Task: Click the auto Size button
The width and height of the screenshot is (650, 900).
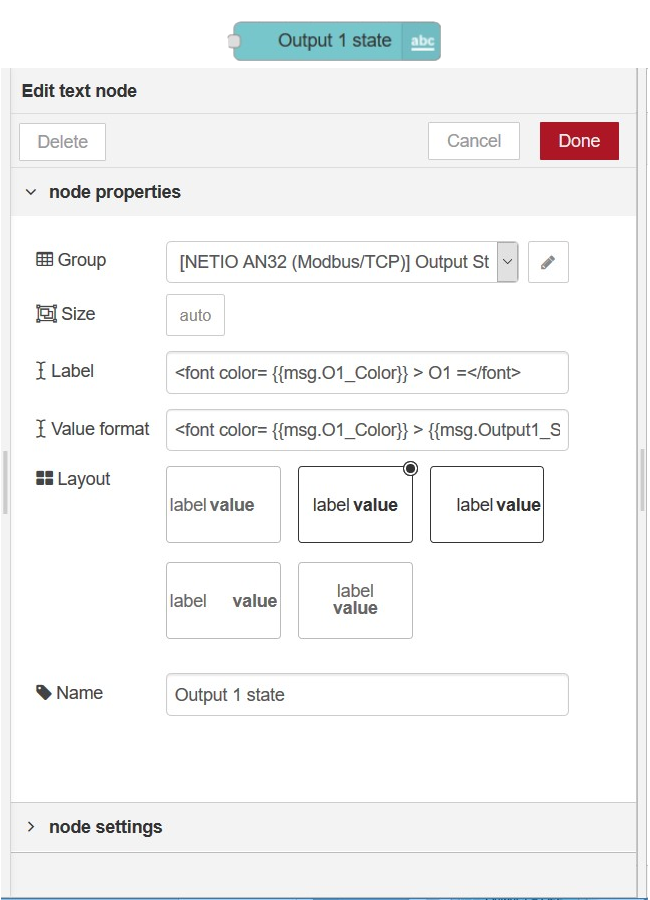Action: 195,315
